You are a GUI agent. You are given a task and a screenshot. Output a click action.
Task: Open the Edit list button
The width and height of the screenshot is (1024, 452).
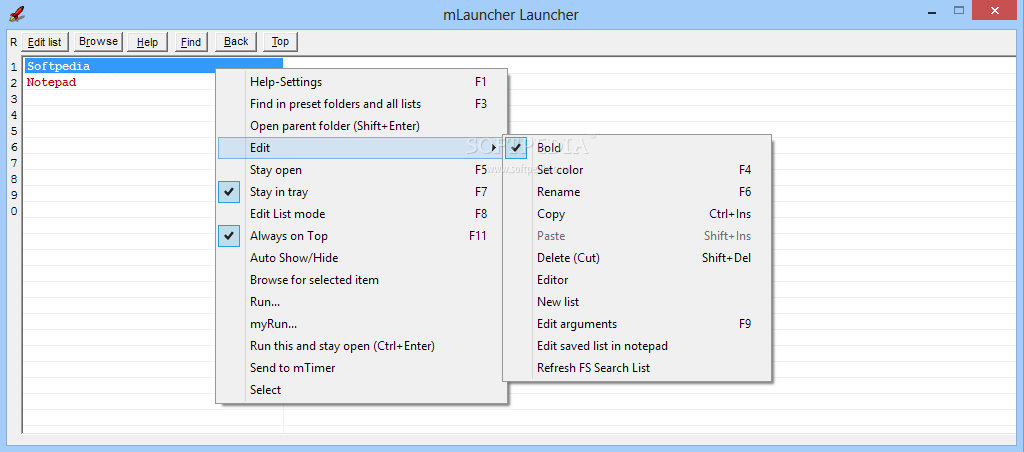tap(44, 42)
